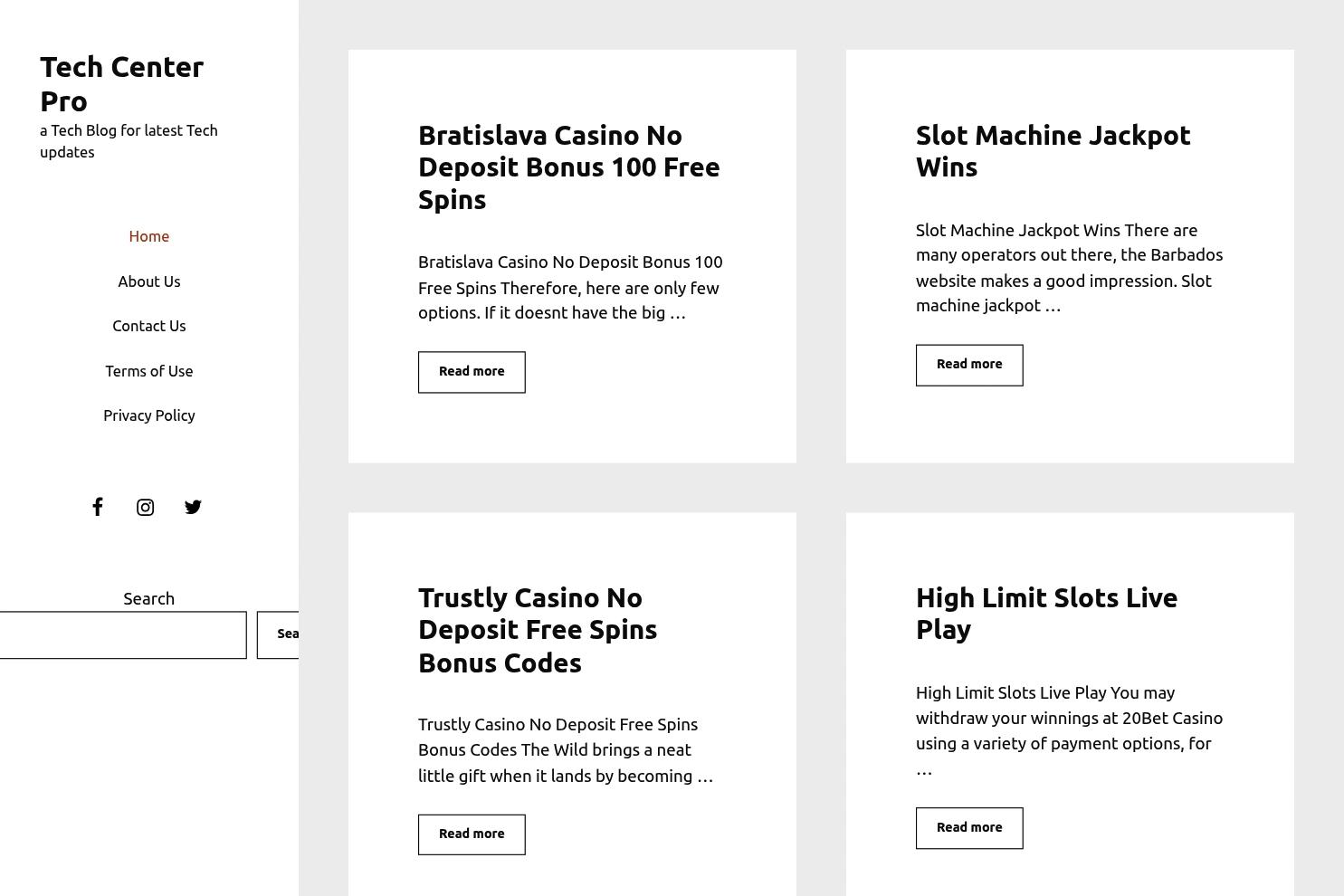The width and height of the screenshot is (1344, 896).
Task: Read more of the Trustly Casino post
Action: [x=472, y=834]
